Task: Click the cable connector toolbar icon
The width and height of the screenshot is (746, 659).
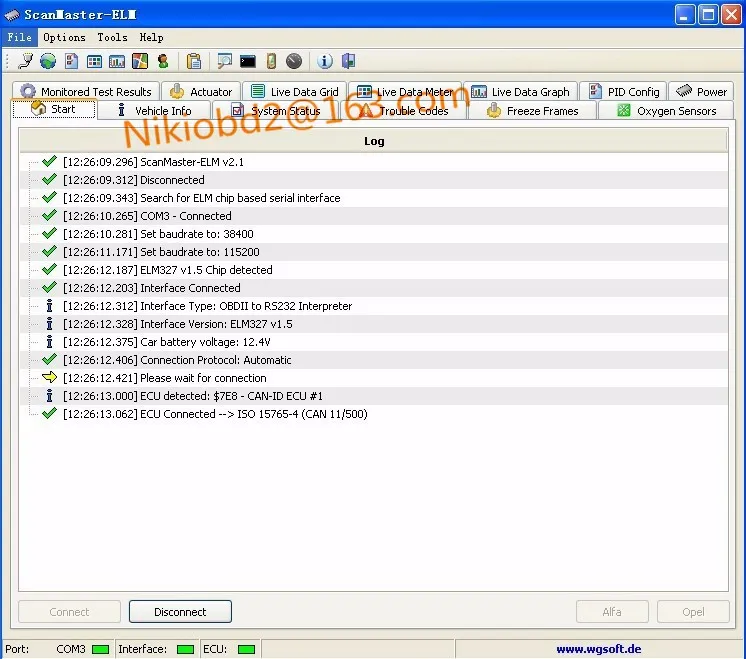Action: coord(26,61)
